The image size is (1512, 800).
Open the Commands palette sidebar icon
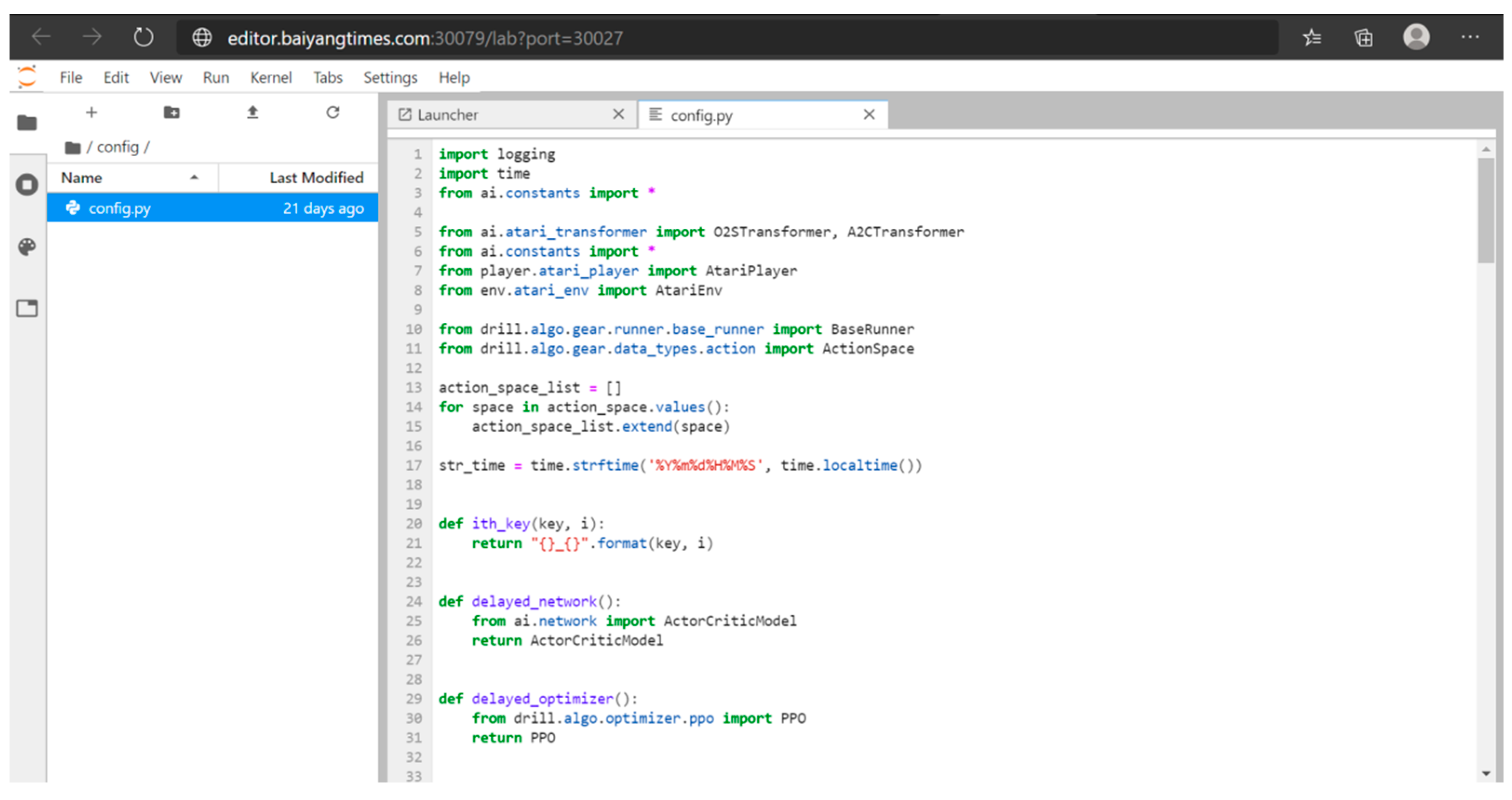(x=27, y=247)
